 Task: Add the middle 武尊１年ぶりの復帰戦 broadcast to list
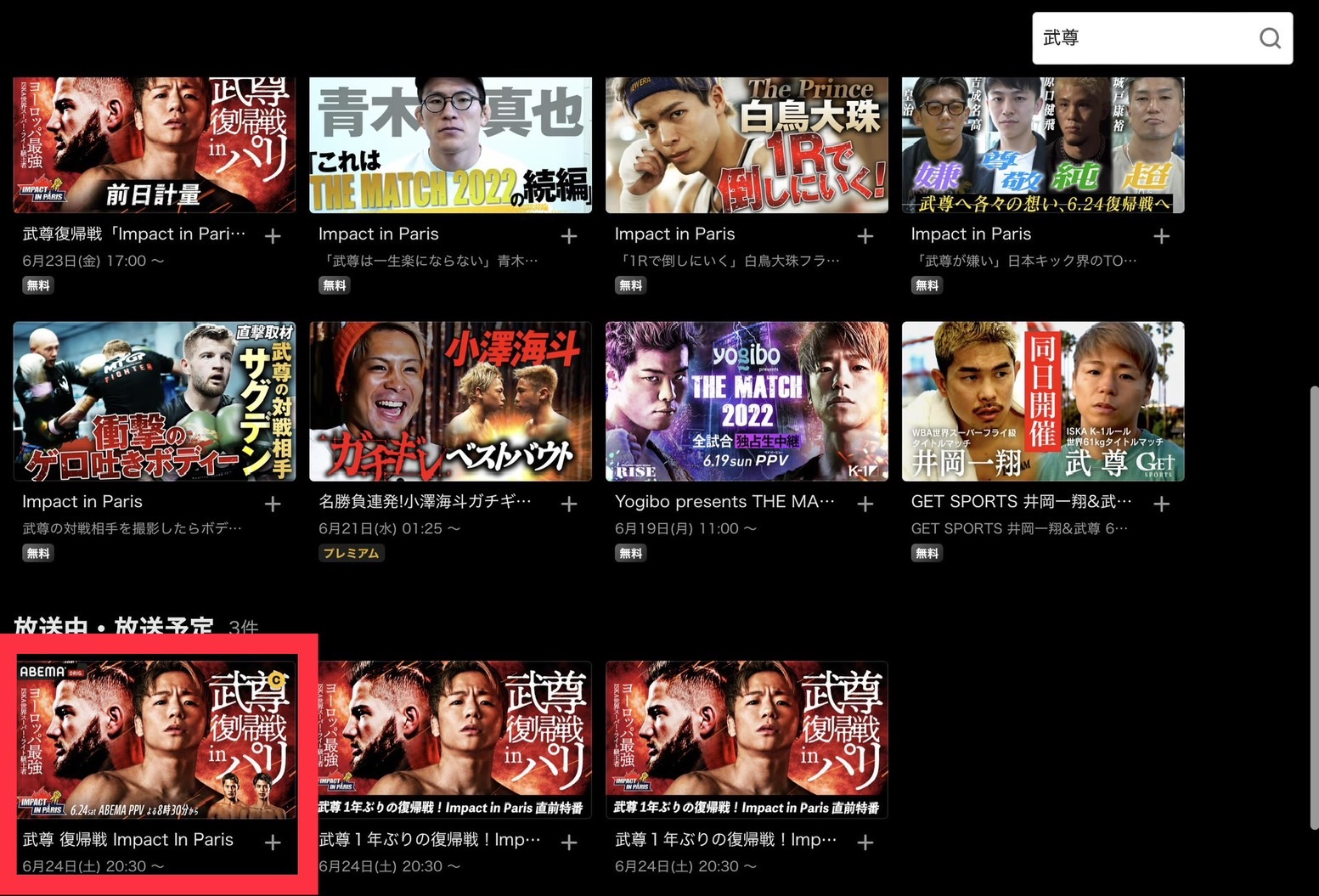pyautogui.click(x=569, y=842)
